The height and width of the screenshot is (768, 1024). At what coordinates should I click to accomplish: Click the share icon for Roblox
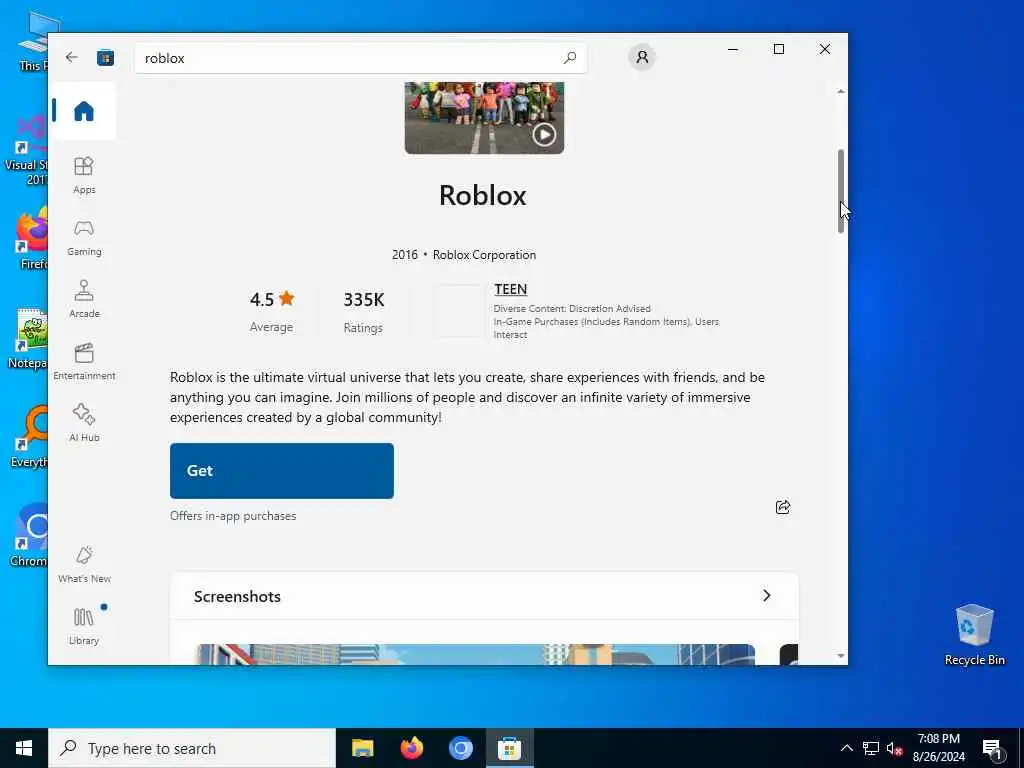(x=782, y=507)
